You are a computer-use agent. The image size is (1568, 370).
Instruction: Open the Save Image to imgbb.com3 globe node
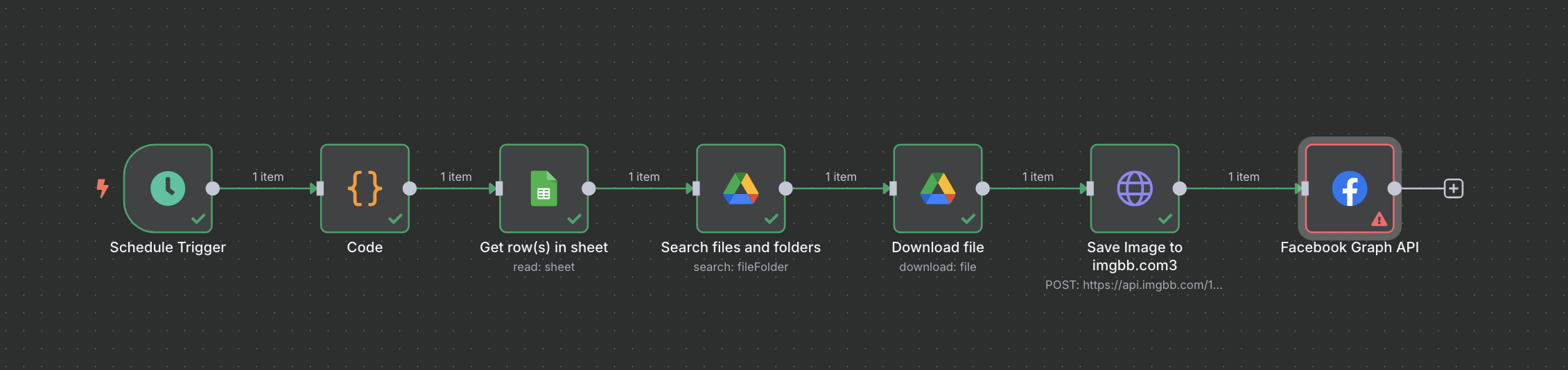click(x=1134, y=188)
